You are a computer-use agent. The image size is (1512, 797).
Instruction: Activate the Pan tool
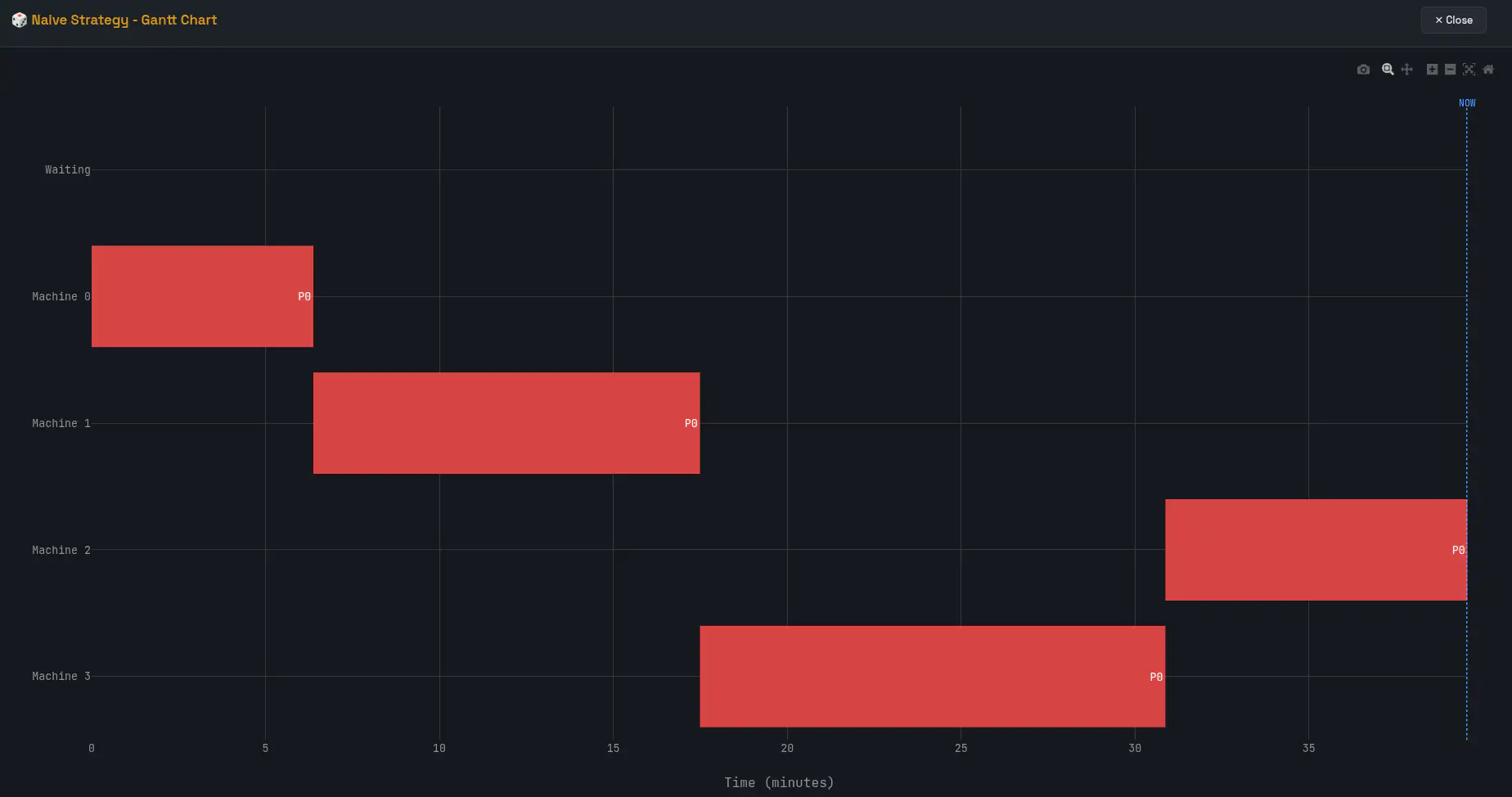click(1406, 70)
